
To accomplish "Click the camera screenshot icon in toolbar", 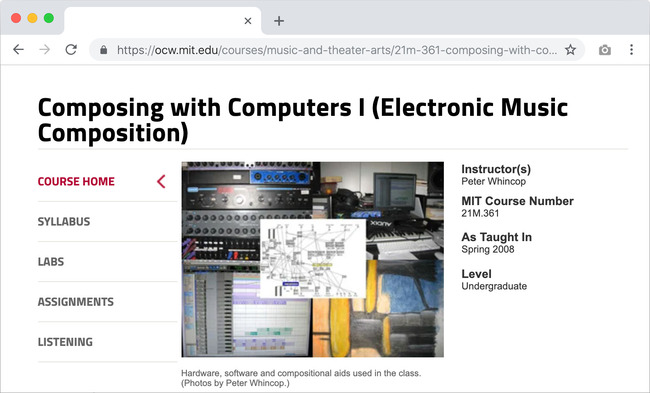I will click(604, 50).
